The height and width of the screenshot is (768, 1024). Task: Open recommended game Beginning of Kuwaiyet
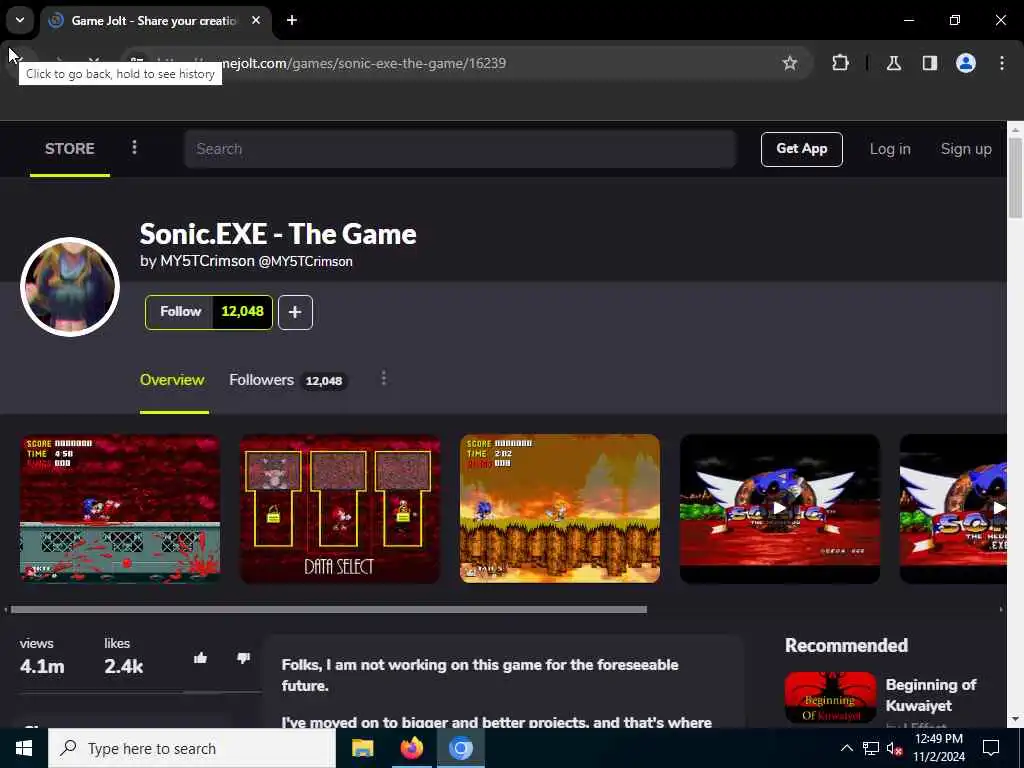pyautogui.click(x=931, y=695)
